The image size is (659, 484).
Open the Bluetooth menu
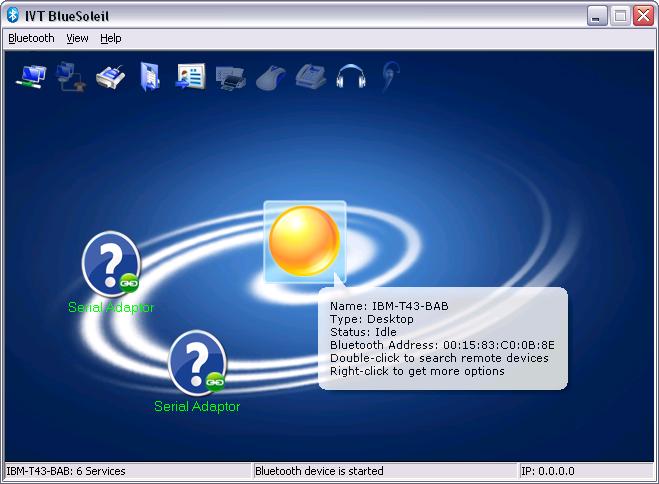(x=31, y=38)
